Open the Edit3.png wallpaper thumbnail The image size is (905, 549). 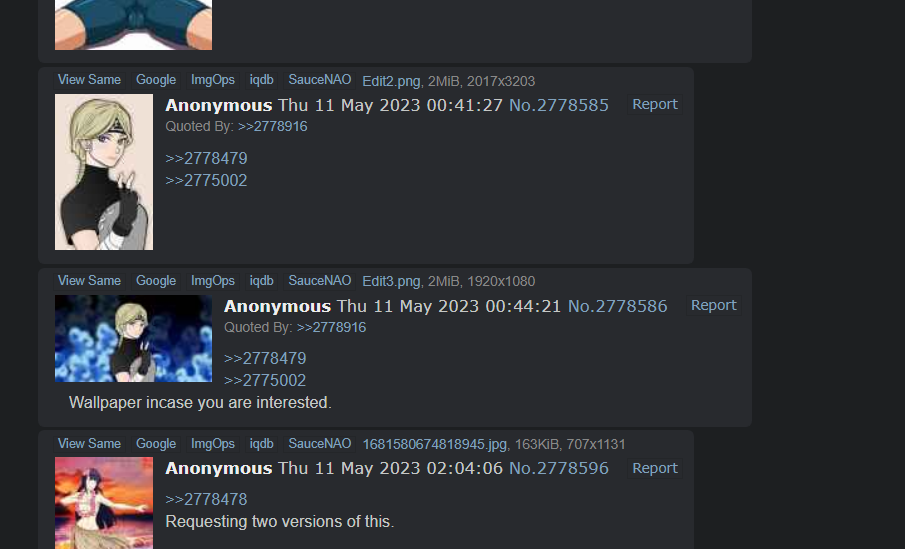coord(133,338)
